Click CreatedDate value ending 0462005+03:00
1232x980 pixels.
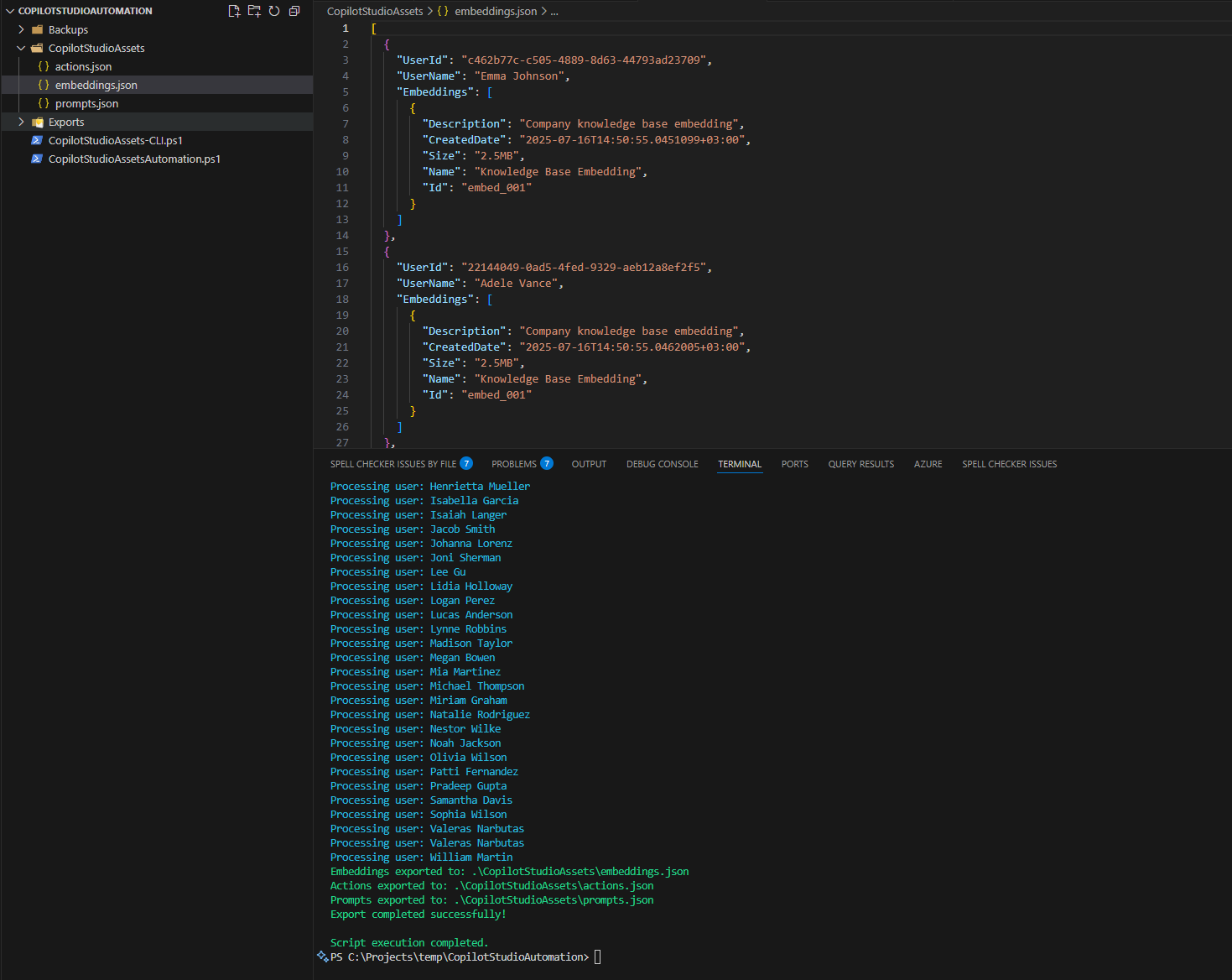[632, 347]
